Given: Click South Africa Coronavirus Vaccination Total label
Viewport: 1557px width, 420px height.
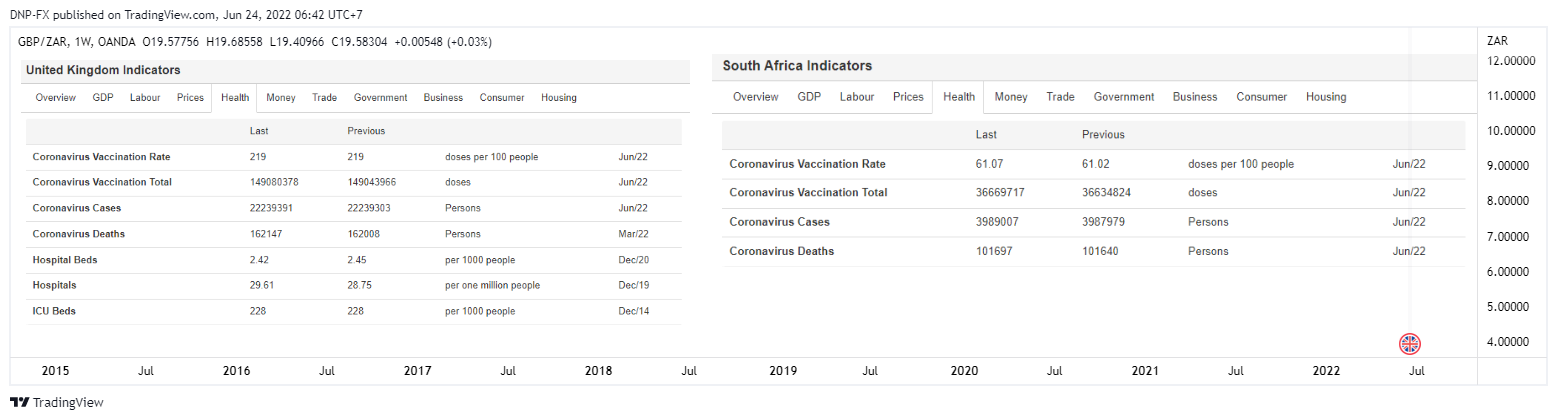Looking at the screenshot, I should tap(808, 192).
